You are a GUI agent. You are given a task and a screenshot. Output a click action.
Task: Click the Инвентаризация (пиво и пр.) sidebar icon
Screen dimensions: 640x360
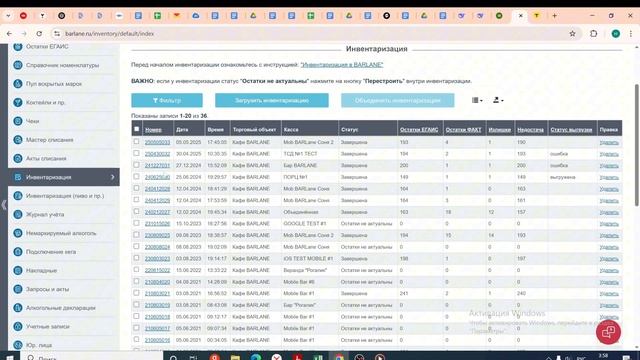coord(18,196)
